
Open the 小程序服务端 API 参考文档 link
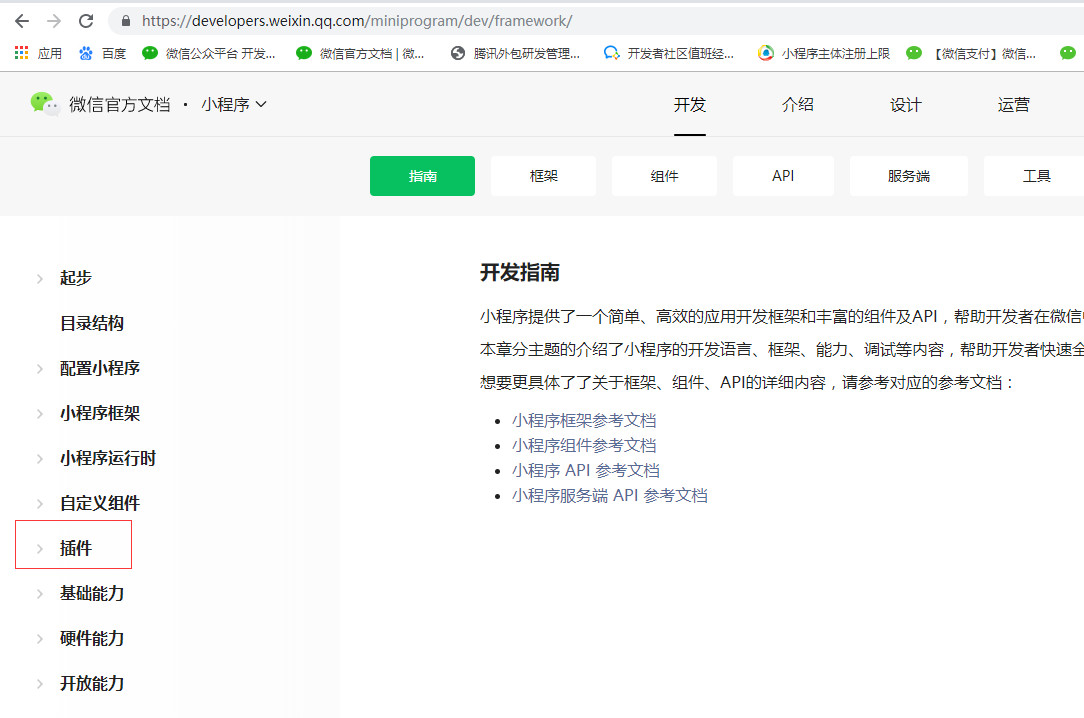point(609,495)
